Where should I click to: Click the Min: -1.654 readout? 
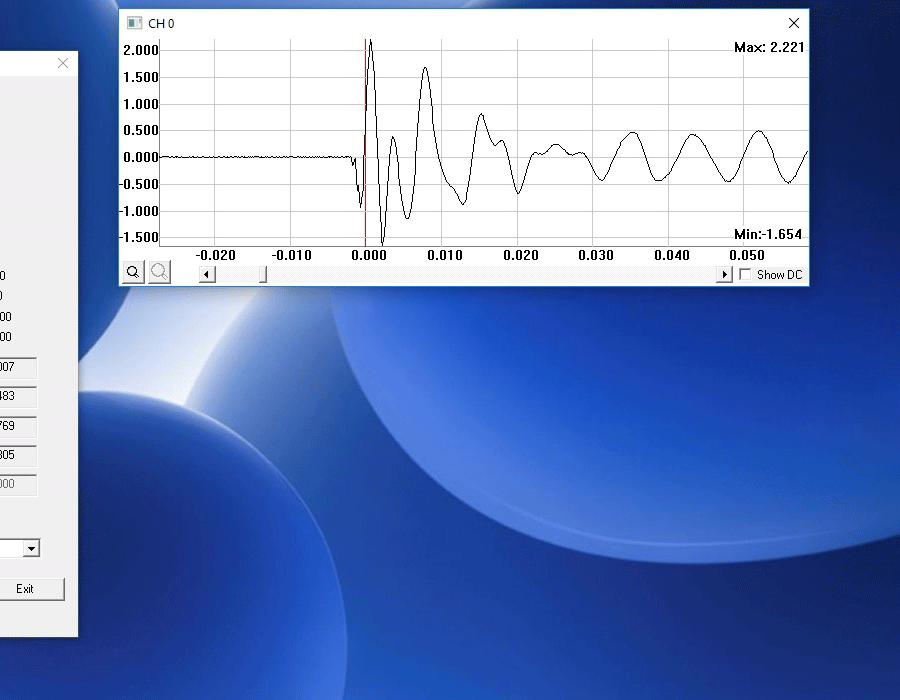tap(768, 234)
